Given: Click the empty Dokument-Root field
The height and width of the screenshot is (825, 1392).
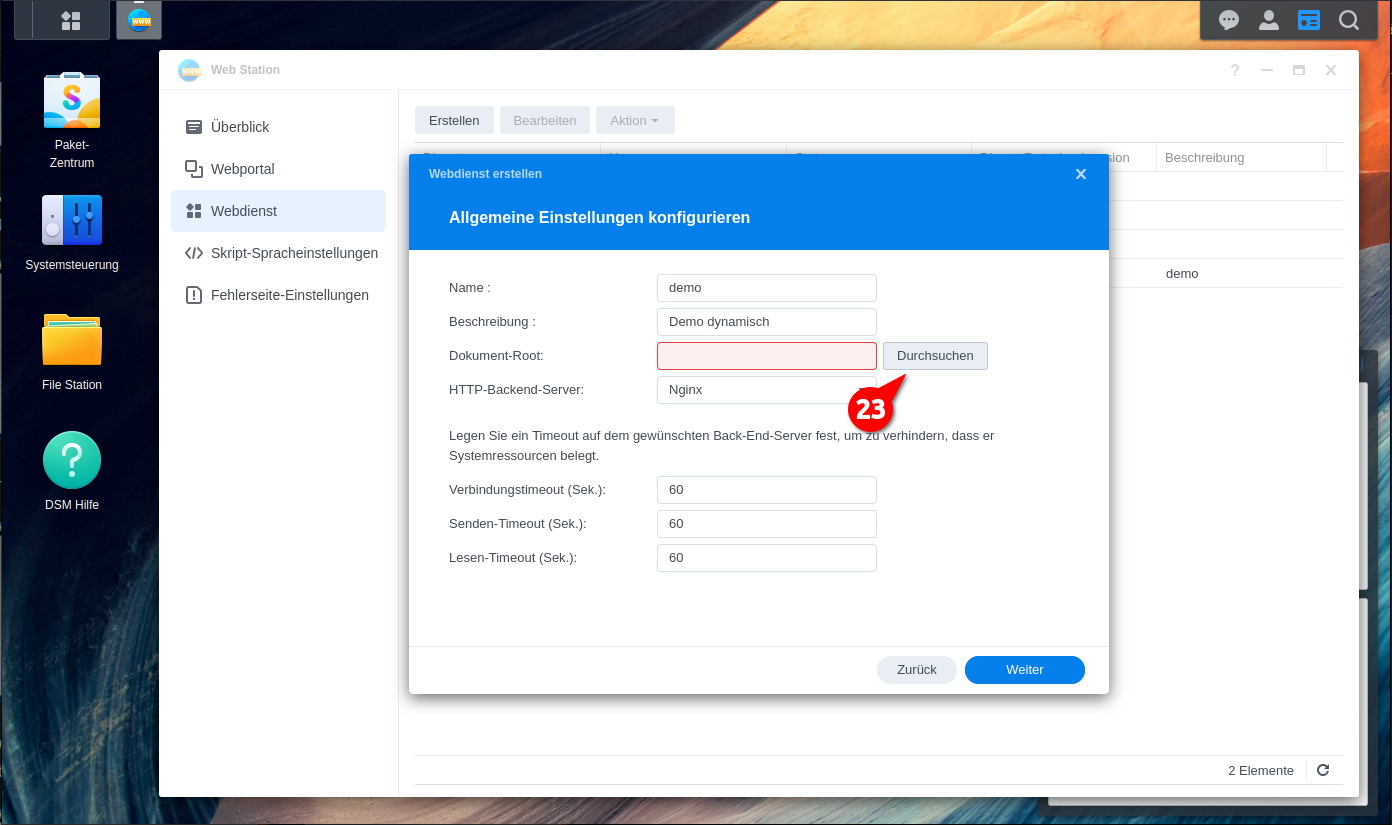Looking at the screenshot, I should 766,356.
